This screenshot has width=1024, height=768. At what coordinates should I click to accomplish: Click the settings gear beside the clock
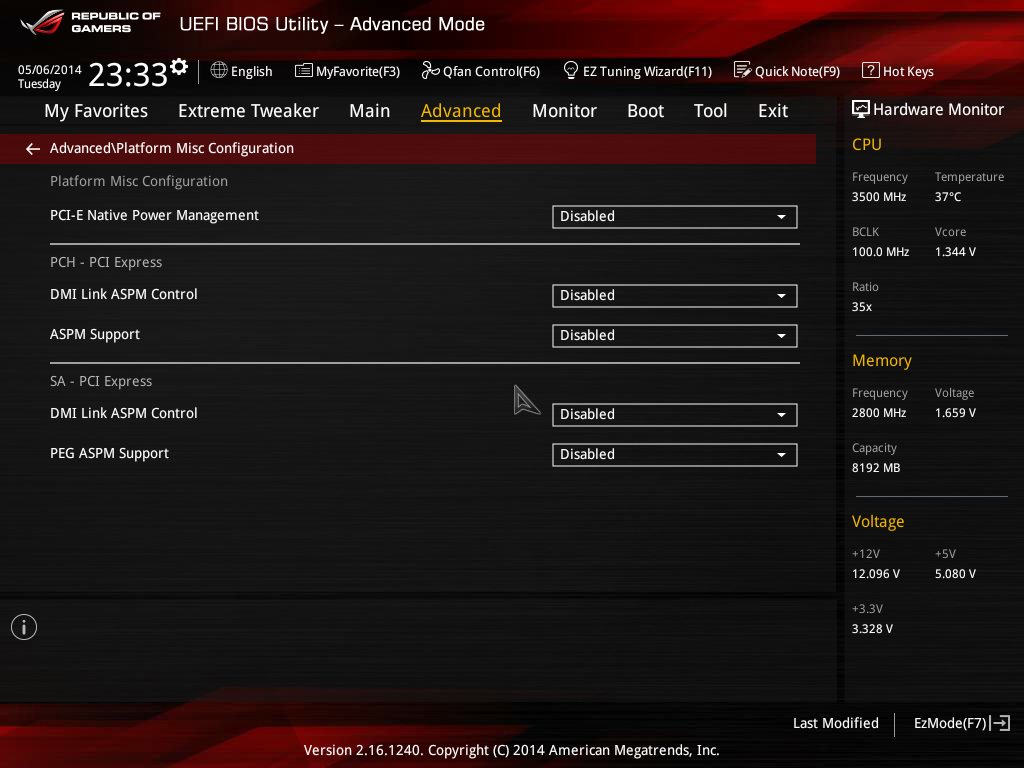coord(179,67)
